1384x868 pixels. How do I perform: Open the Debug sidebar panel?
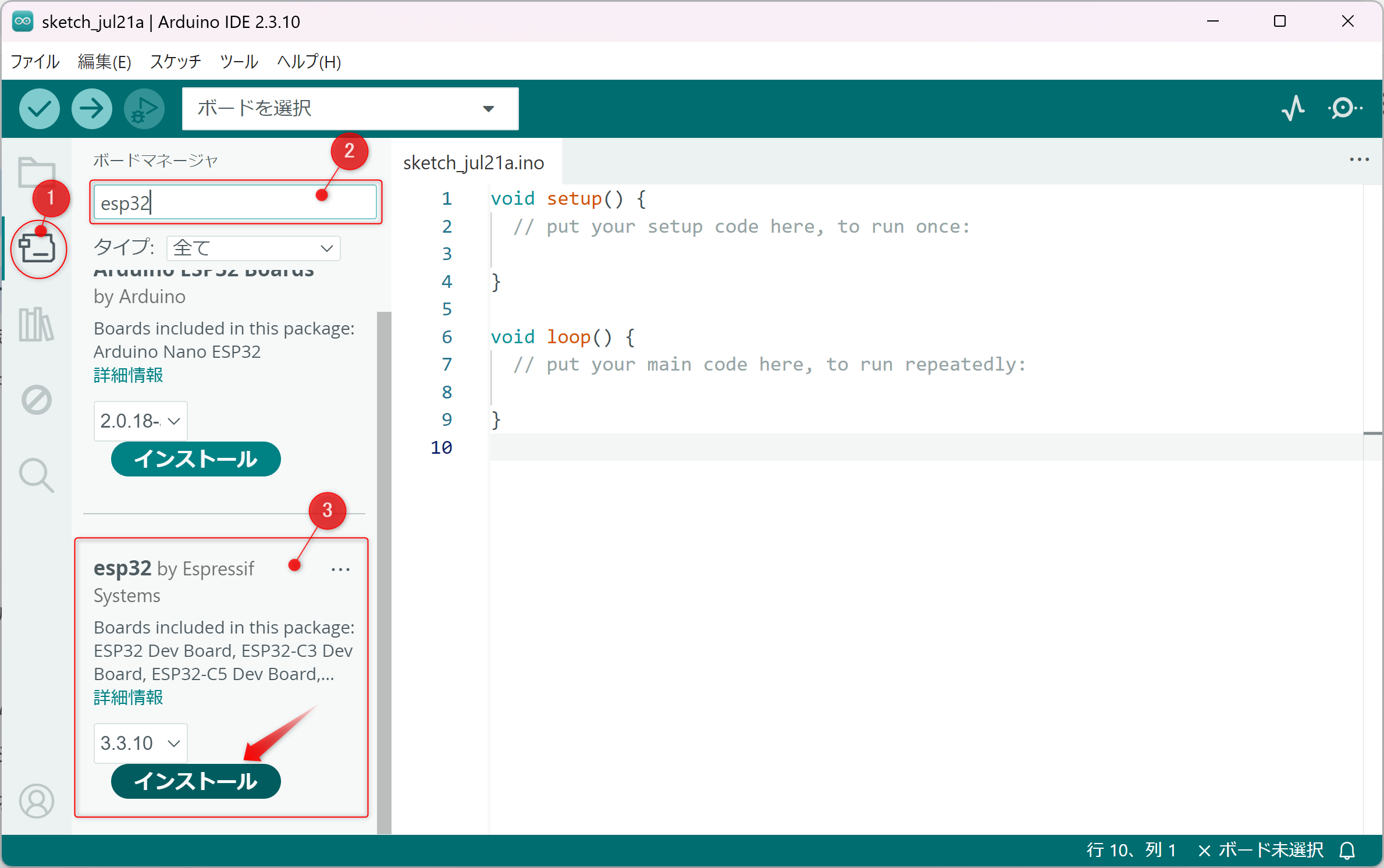click(x=37, y=400)
